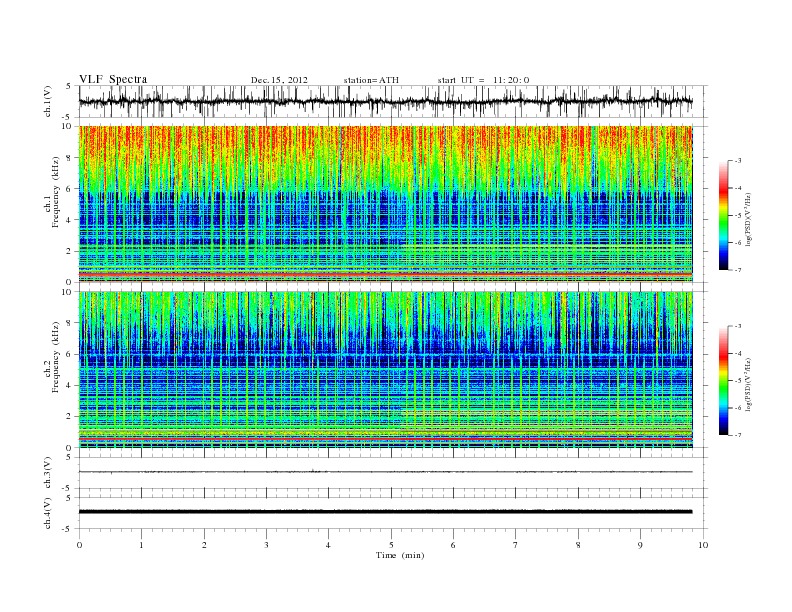792x612 pixels.
Task: Click the "ch.3(V)" waveform axis label
Action: [x=48, y=473]
